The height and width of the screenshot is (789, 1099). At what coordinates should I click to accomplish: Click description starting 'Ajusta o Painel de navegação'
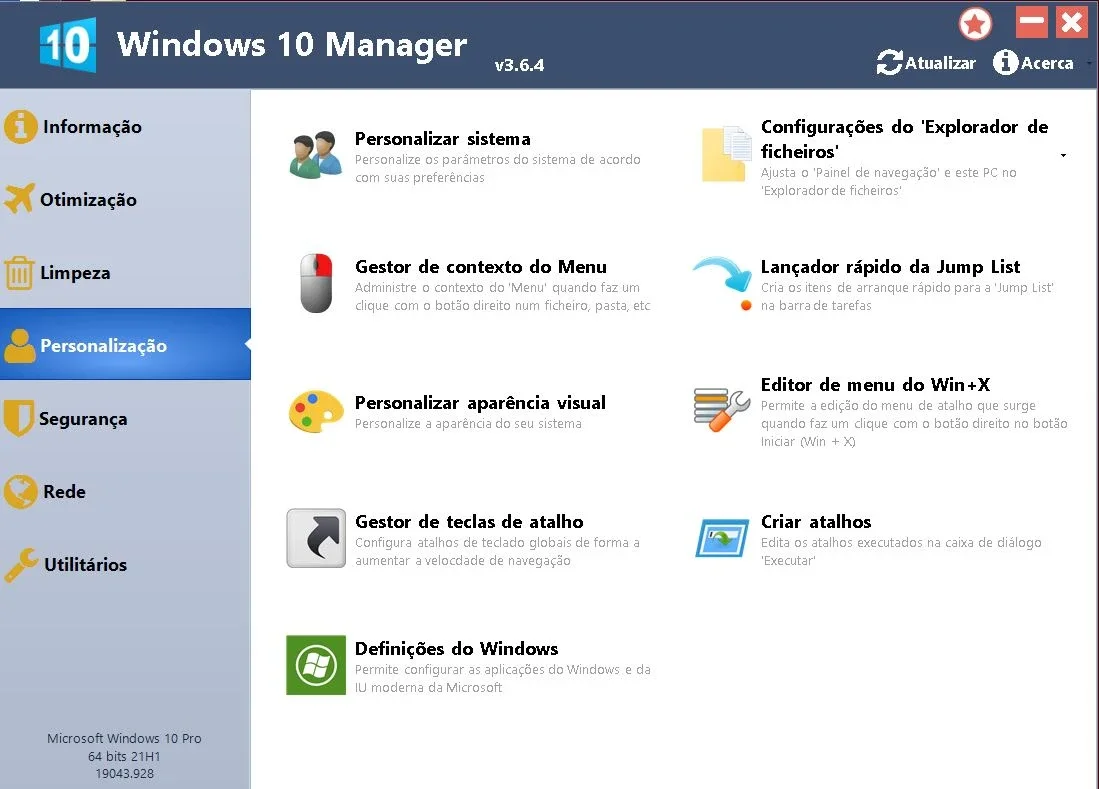[889, 181]
